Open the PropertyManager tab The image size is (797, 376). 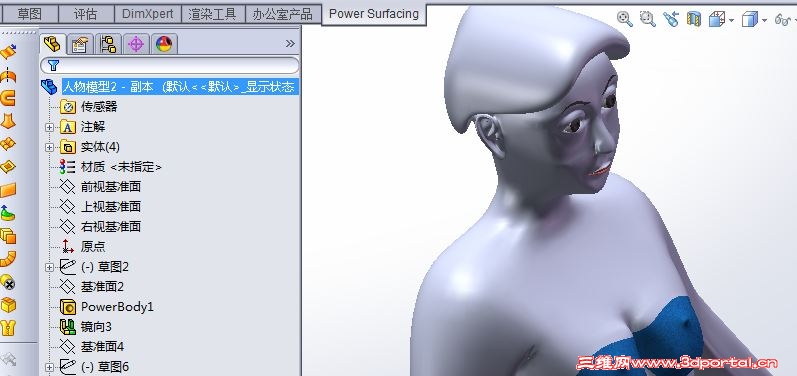pyautogui.click(x=80, y=44)
